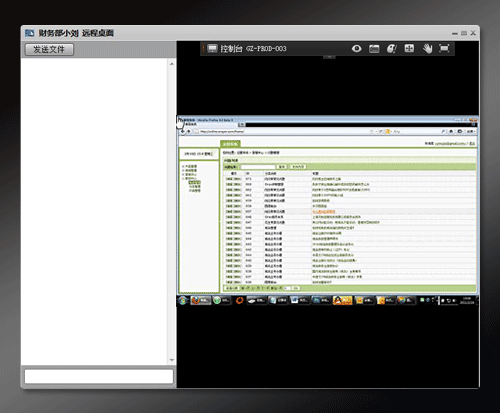Select the hand pan tool icon
500x413 pixels.
point(427,49)
